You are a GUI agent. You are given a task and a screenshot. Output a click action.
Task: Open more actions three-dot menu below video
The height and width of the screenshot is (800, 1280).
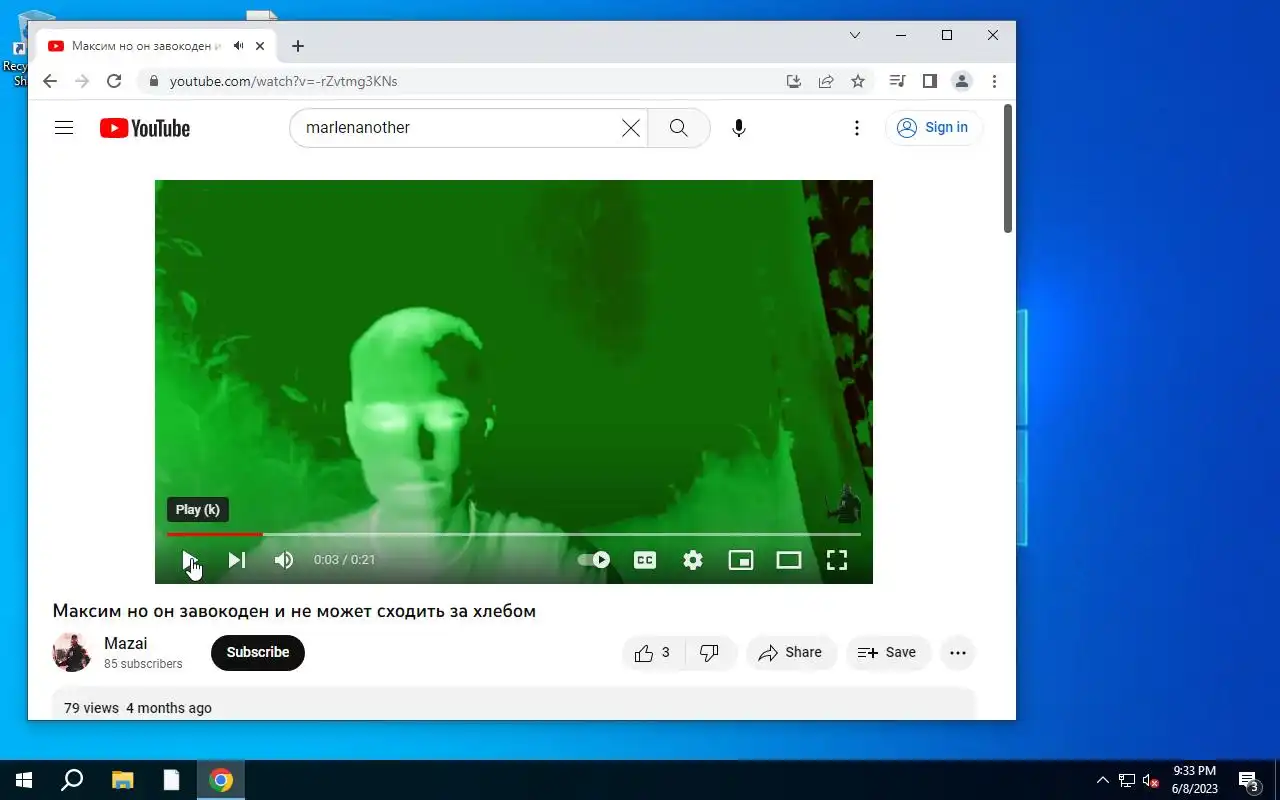958,653
